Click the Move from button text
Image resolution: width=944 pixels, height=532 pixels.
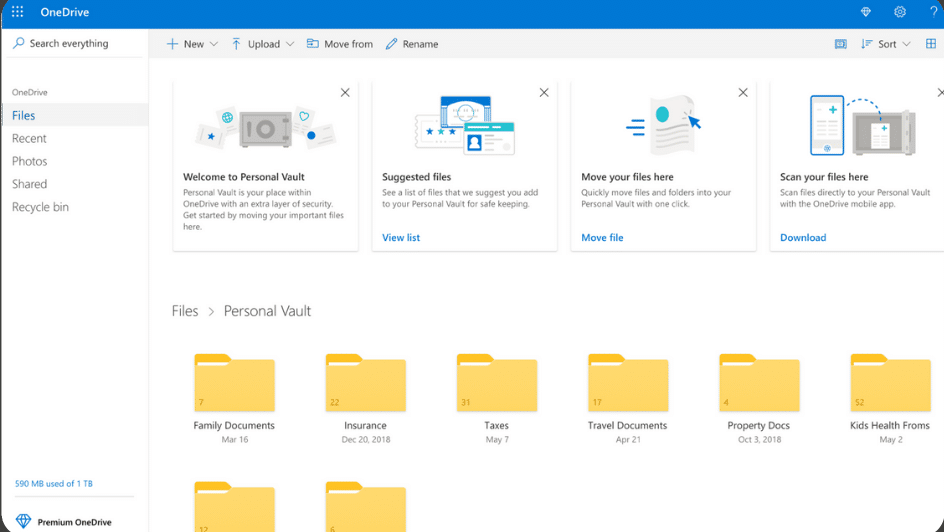tap(348, 44)
